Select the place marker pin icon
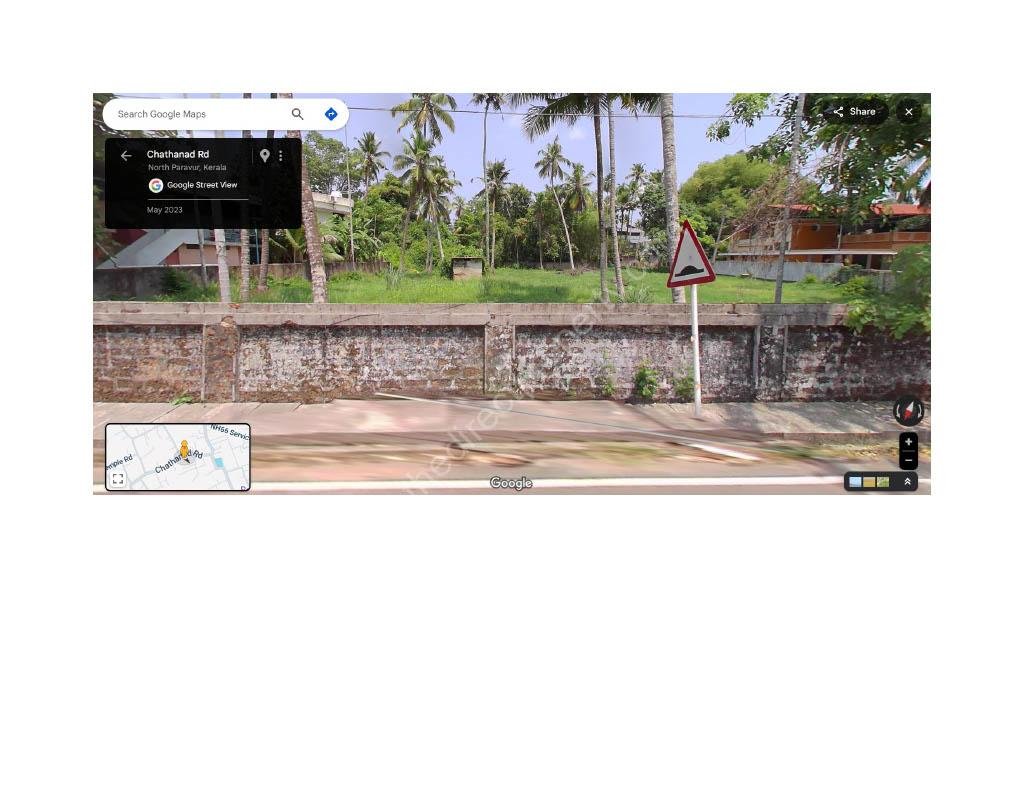1024x791 pixels. 264,155
